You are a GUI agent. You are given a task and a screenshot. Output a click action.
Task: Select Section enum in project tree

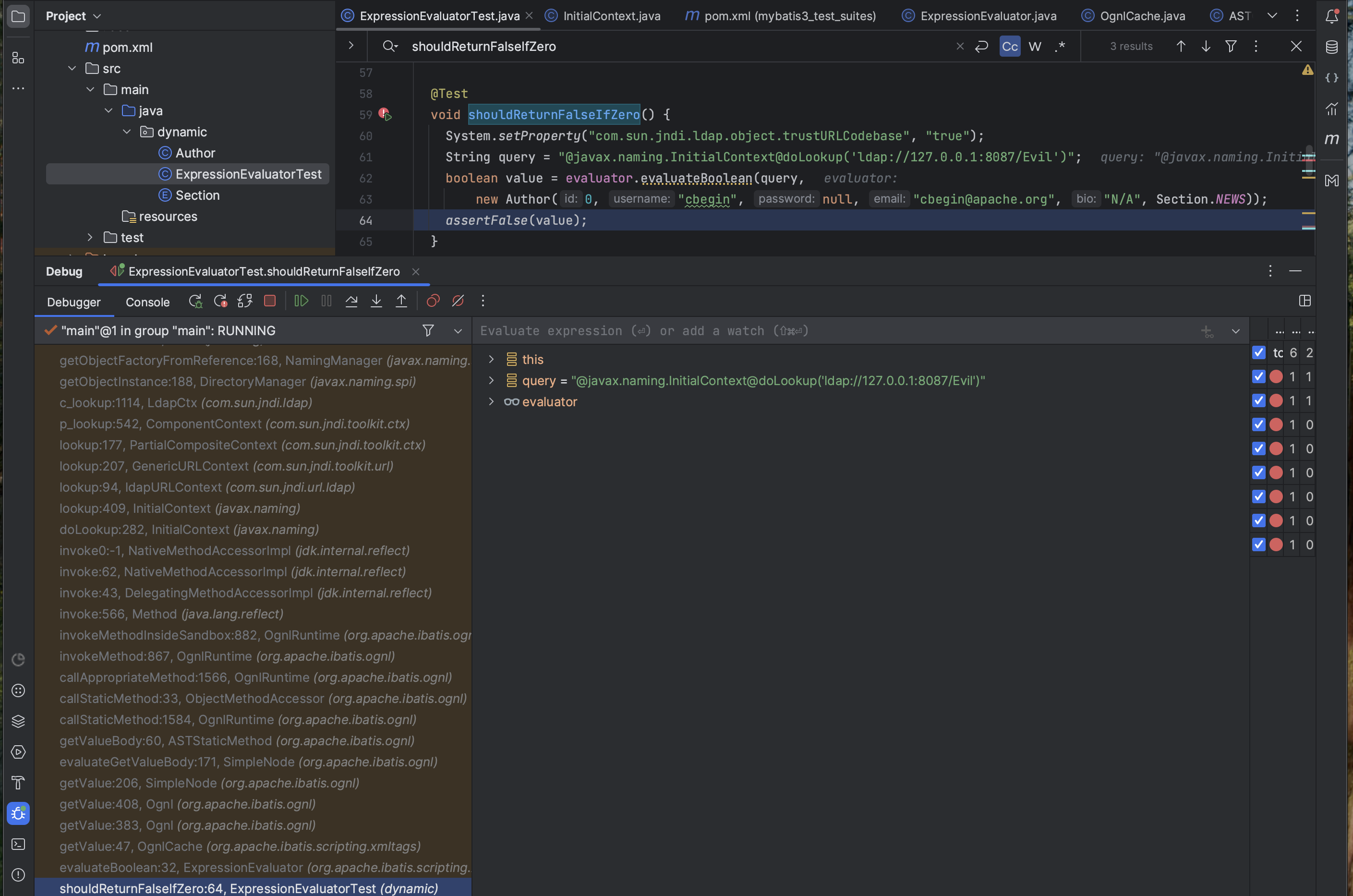click(189, 195)
